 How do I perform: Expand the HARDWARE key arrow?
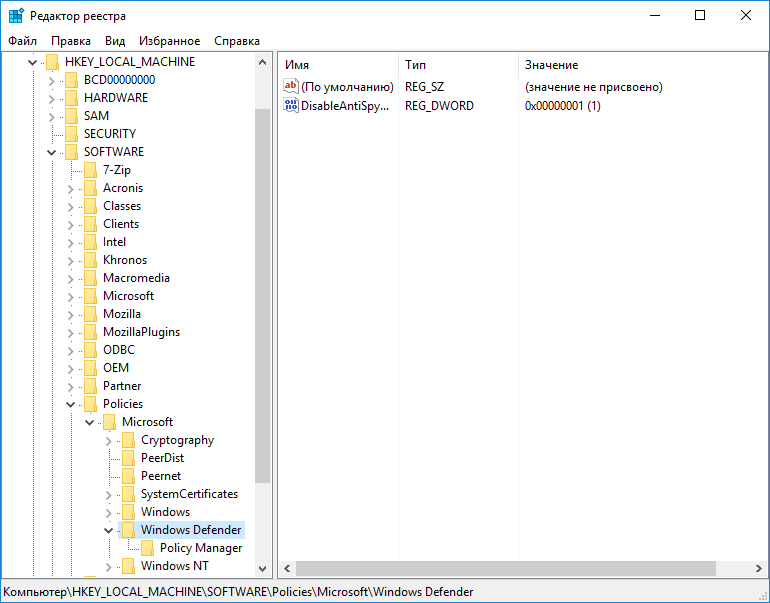[51, 98]
